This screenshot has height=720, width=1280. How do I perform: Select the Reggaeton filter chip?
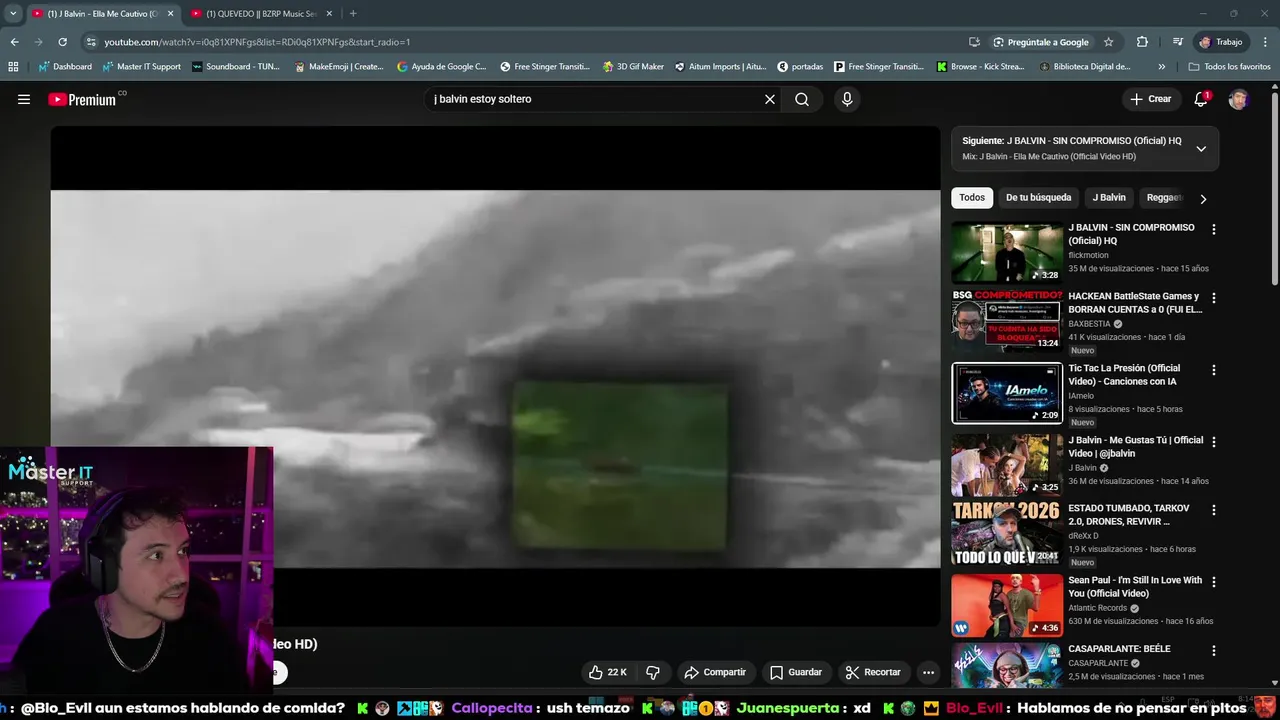tap(1164, 198)
